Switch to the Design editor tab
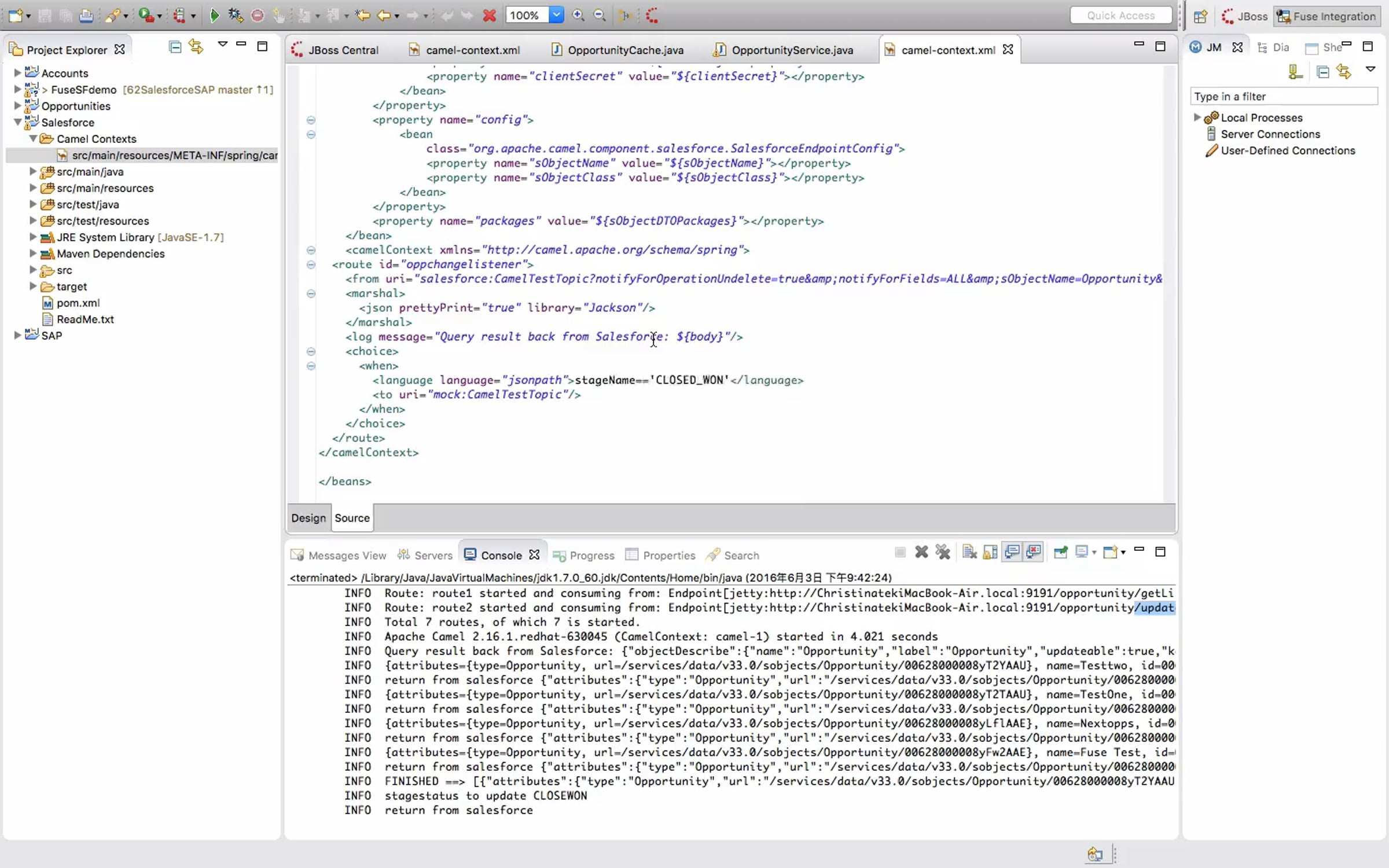 [308, 518]
